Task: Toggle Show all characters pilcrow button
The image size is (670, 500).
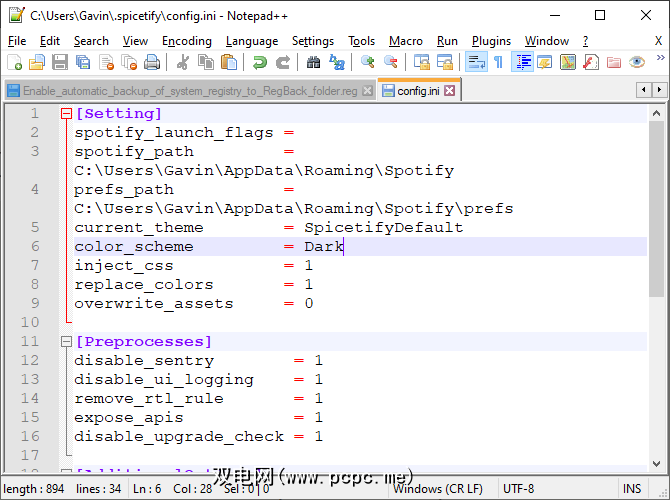Action: (498, 63)
